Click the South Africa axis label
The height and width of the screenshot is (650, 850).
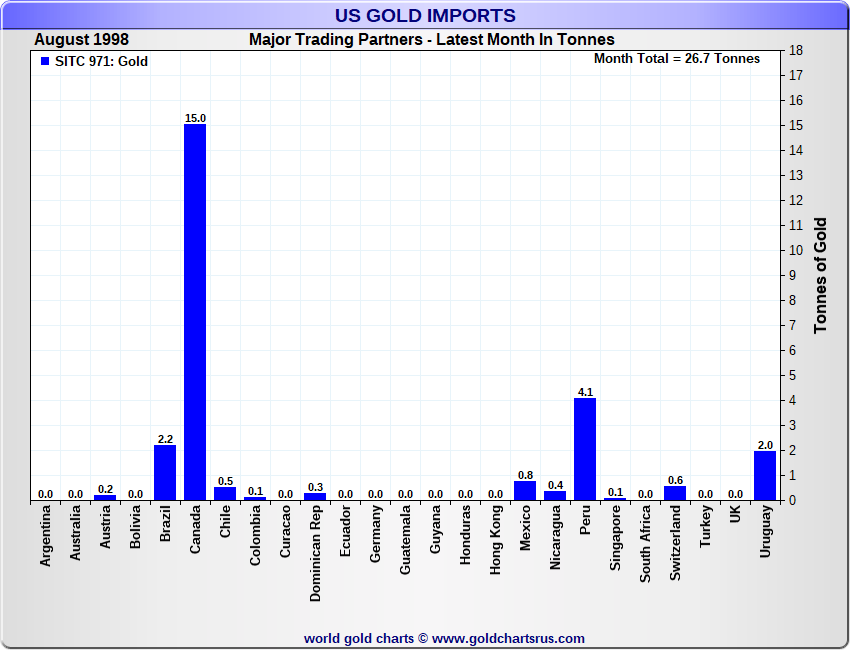click(646, 544)
